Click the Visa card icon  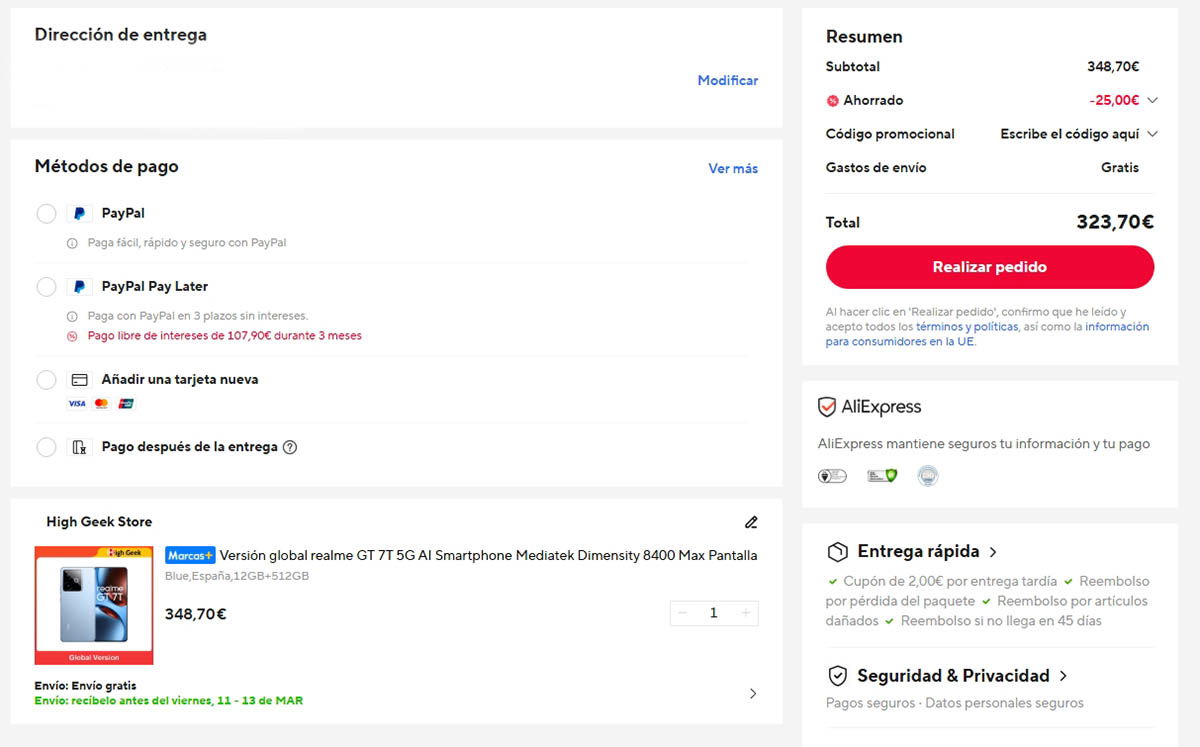tap(76, 403)
